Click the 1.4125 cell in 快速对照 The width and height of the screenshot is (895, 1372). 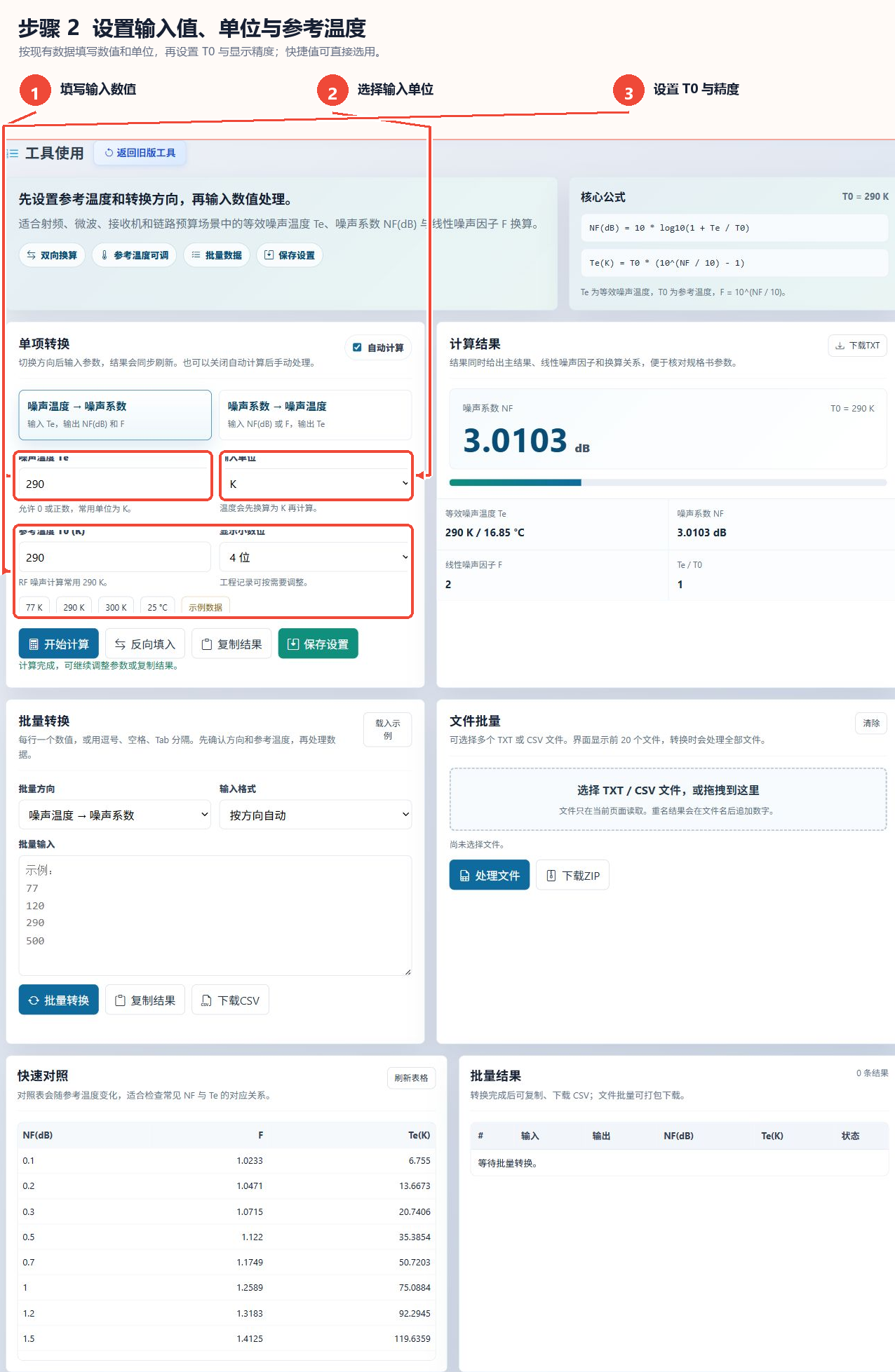(x=250, y=1338)
